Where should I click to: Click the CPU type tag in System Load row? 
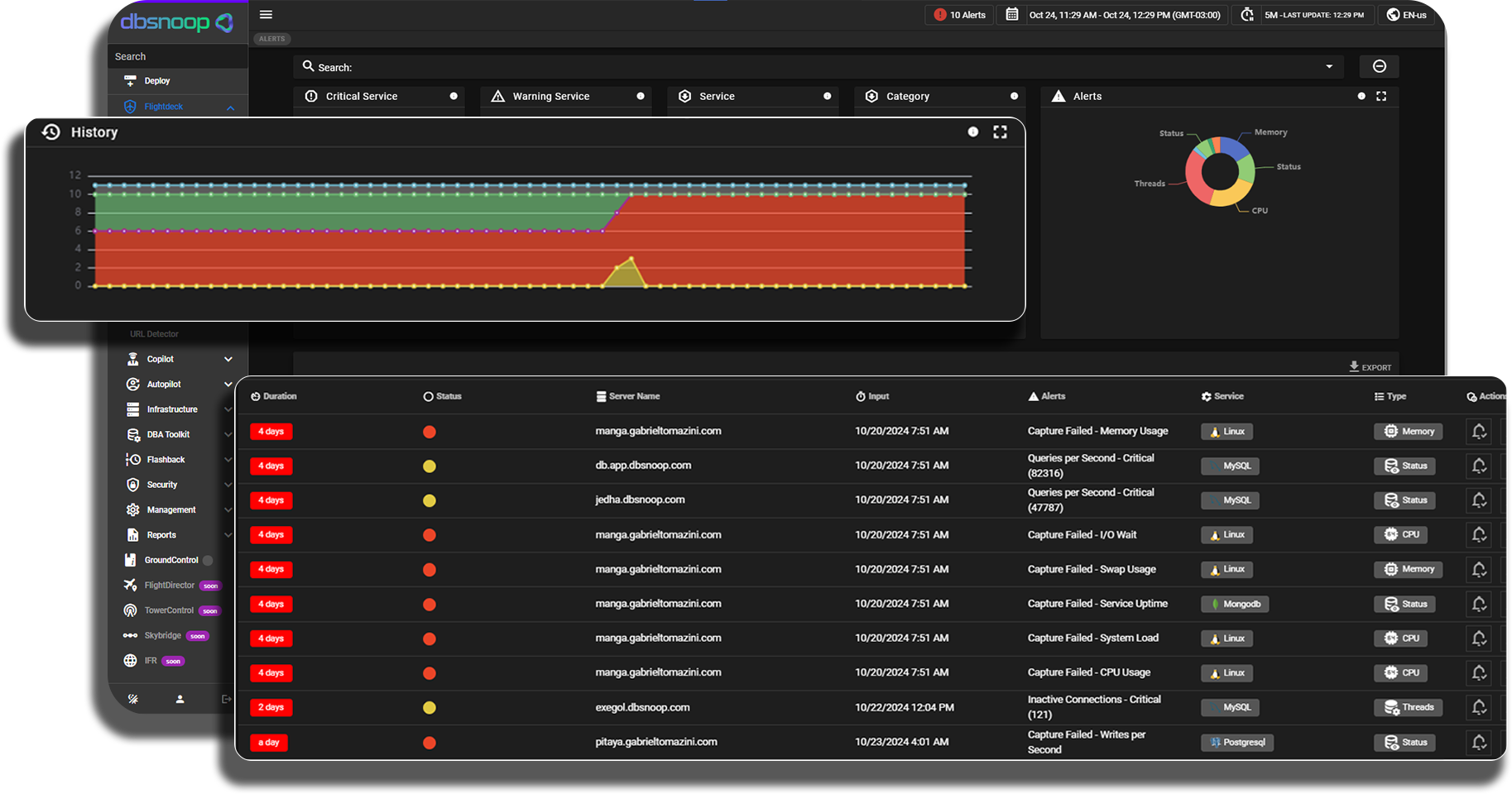1401,639
